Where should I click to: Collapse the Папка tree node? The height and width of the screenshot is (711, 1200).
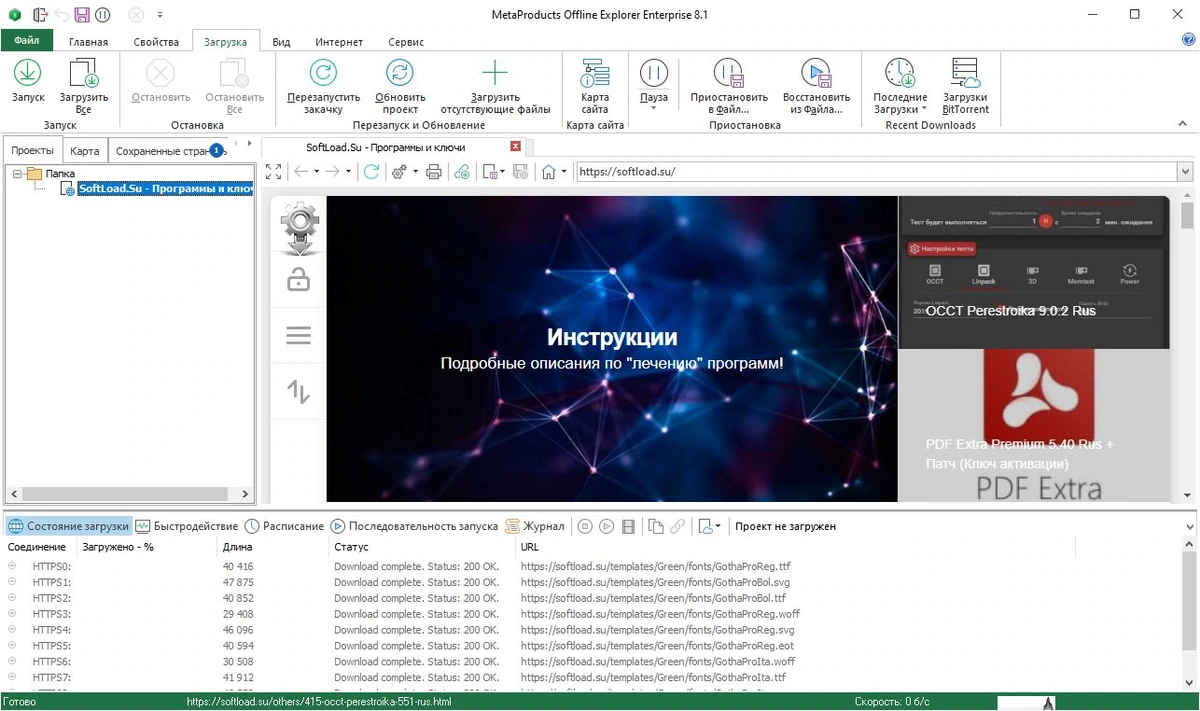tap(17, 174)
